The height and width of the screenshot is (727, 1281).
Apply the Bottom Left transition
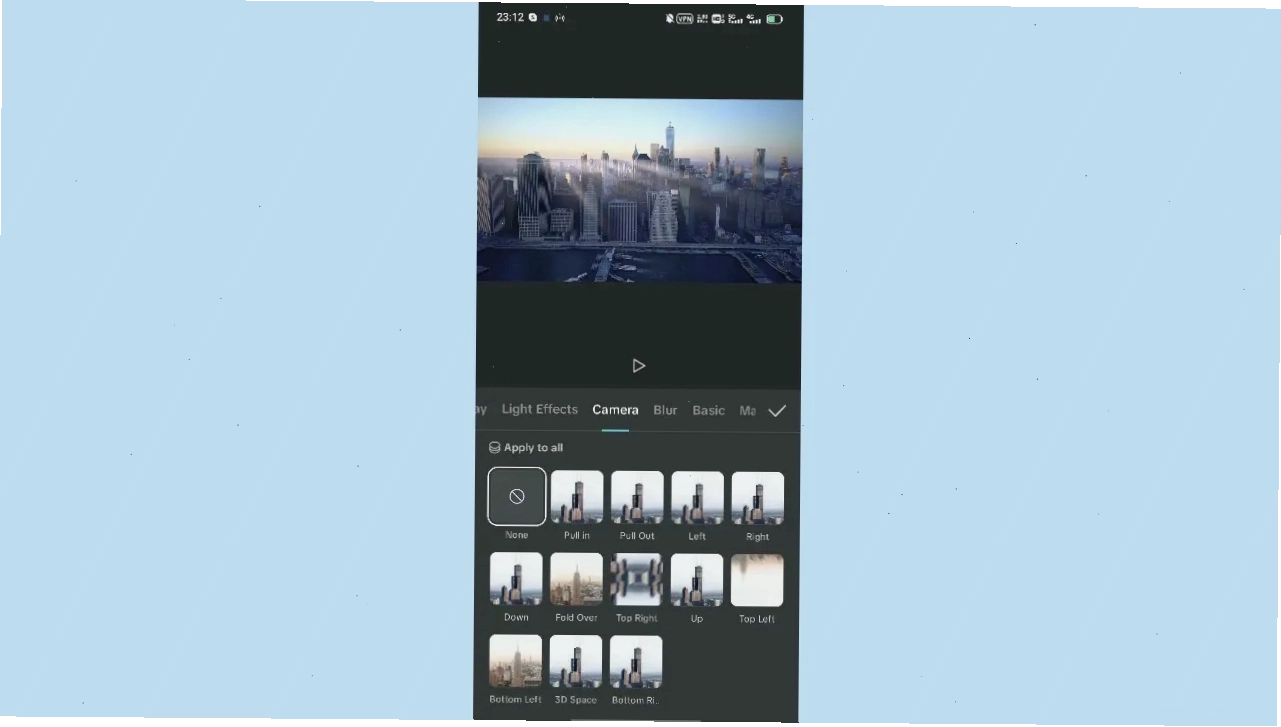[x=515, y=661]
